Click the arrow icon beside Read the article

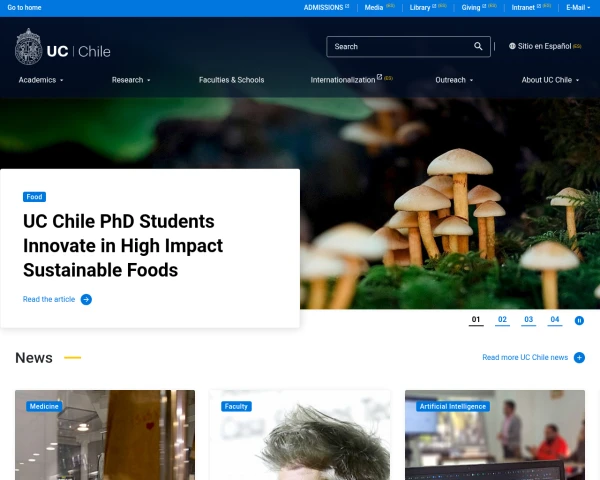click(x=86, y=299)
